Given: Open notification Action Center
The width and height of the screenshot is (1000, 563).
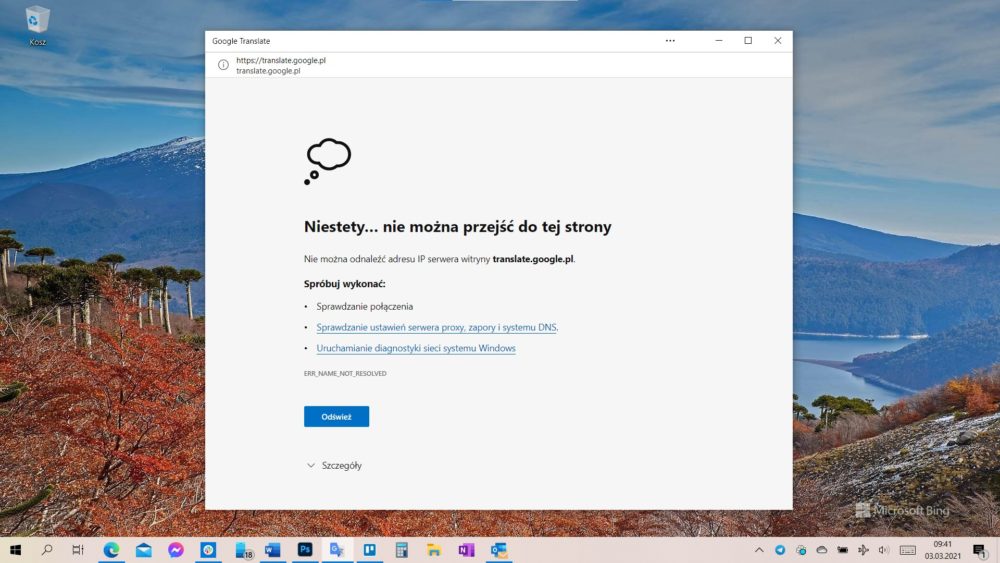Looking at the screenshot, I should coord(980,550).
